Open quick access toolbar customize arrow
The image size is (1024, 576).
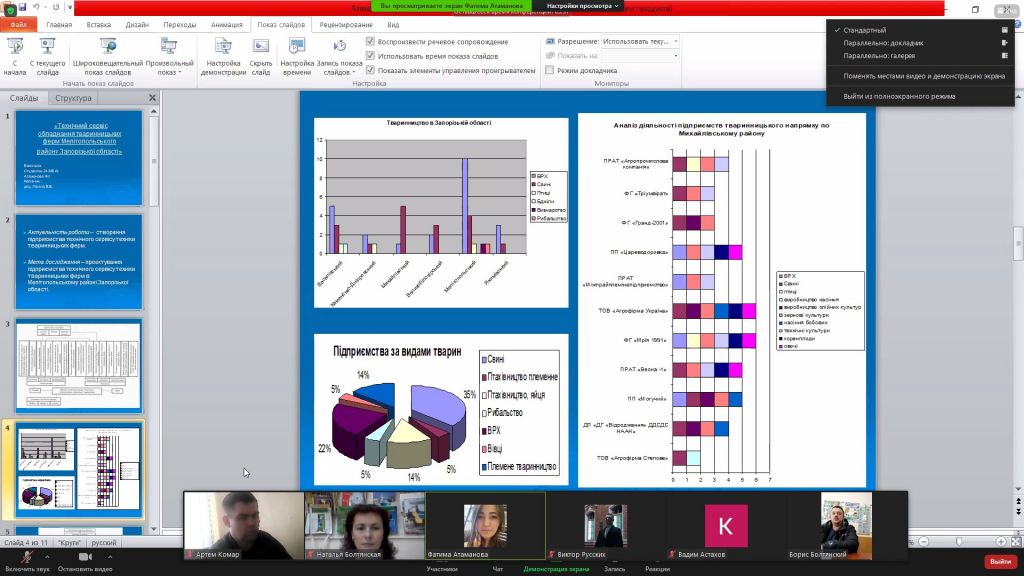point(70,7)
